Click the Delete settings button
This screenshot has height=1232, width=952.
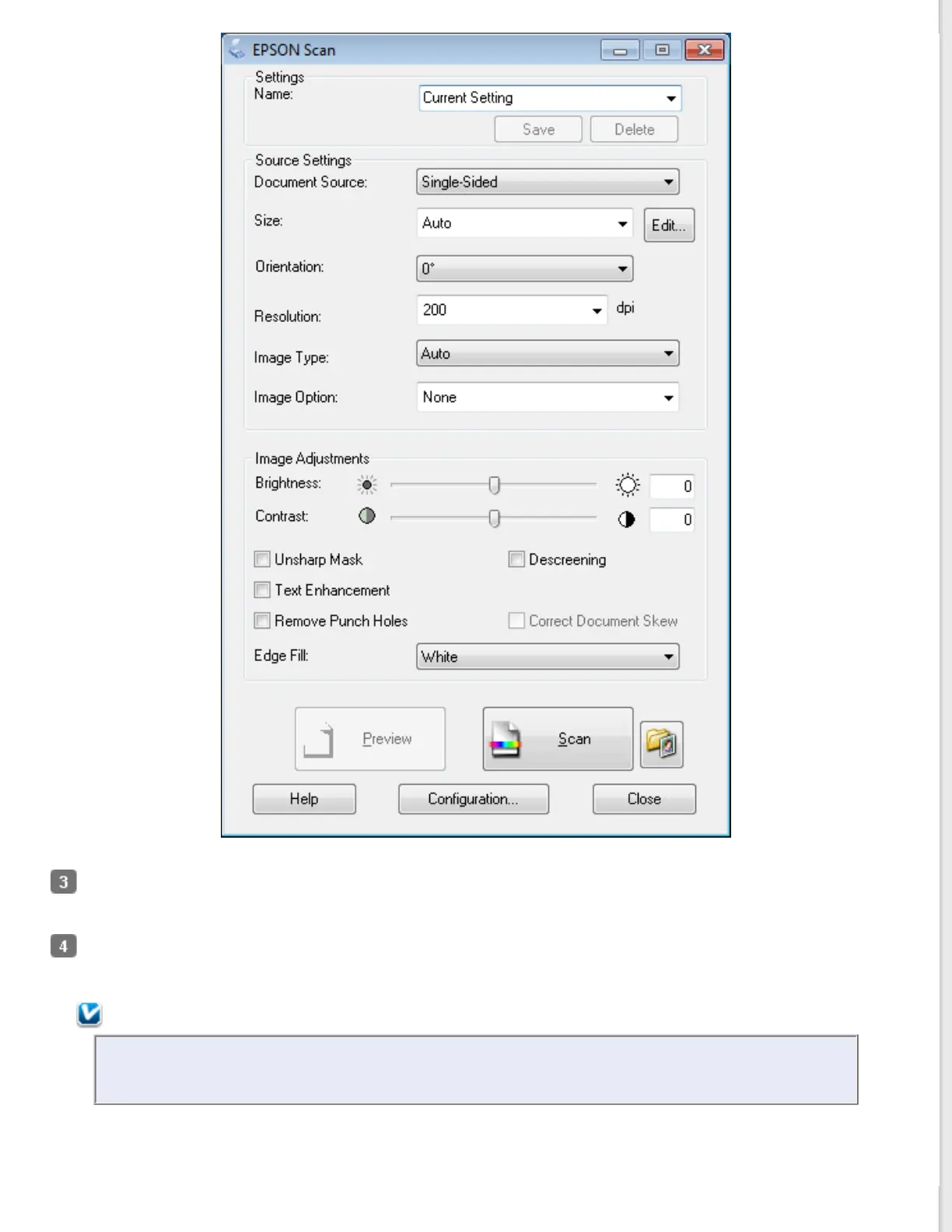coord(634,129)
